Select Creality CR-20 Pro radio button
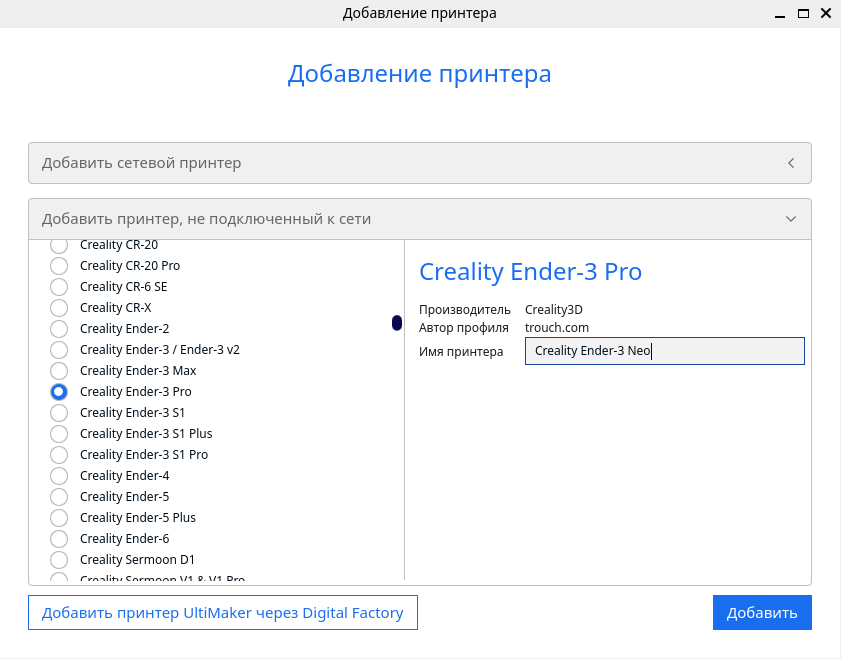 pos(59,266)
